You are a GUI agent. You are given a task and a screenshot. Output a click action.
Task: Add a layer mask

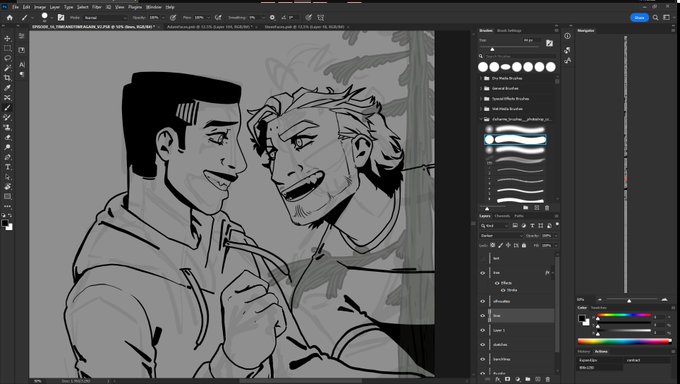507,379
